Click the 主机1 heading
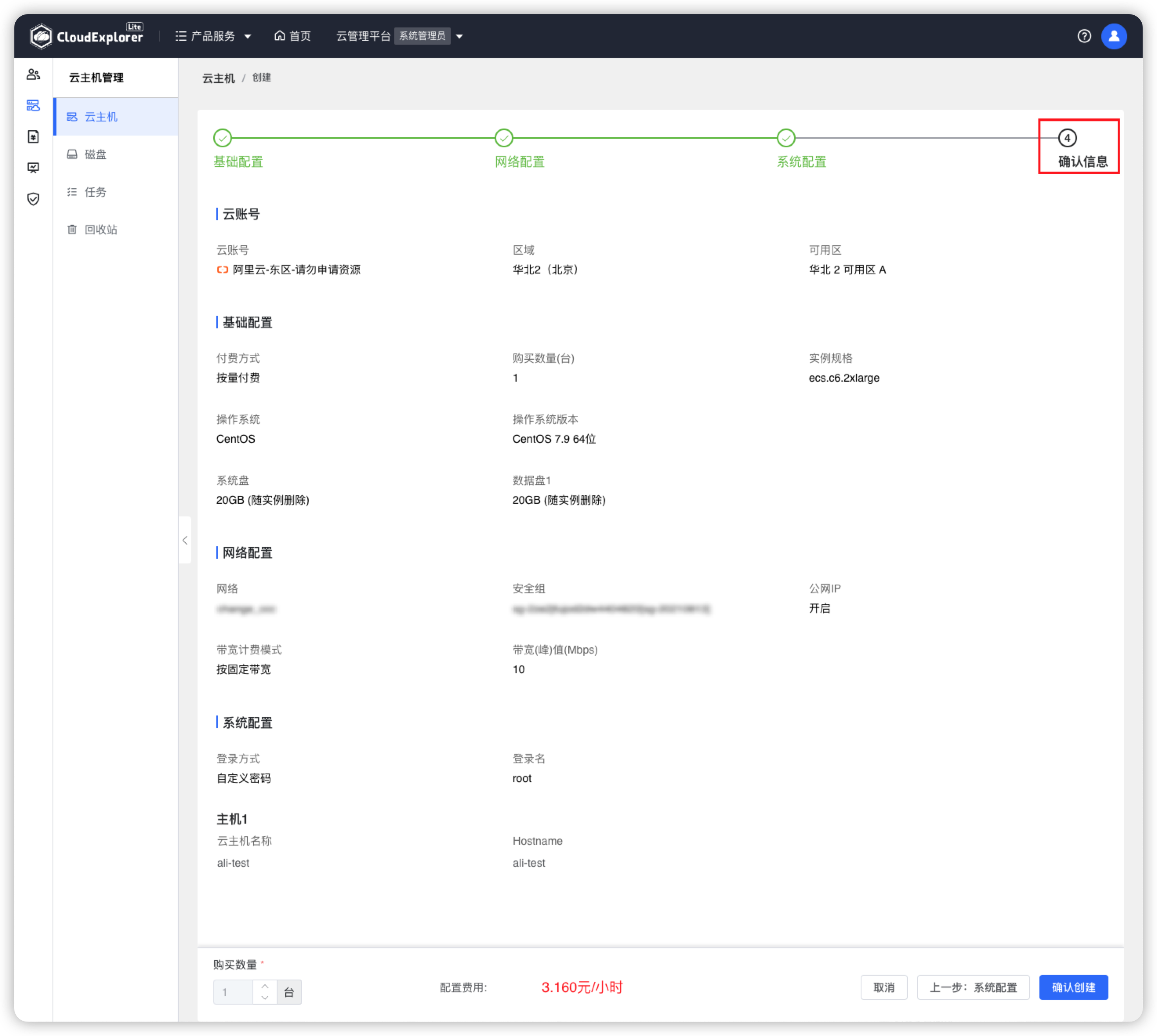Screen dimensions: 1157x1036 232,819
